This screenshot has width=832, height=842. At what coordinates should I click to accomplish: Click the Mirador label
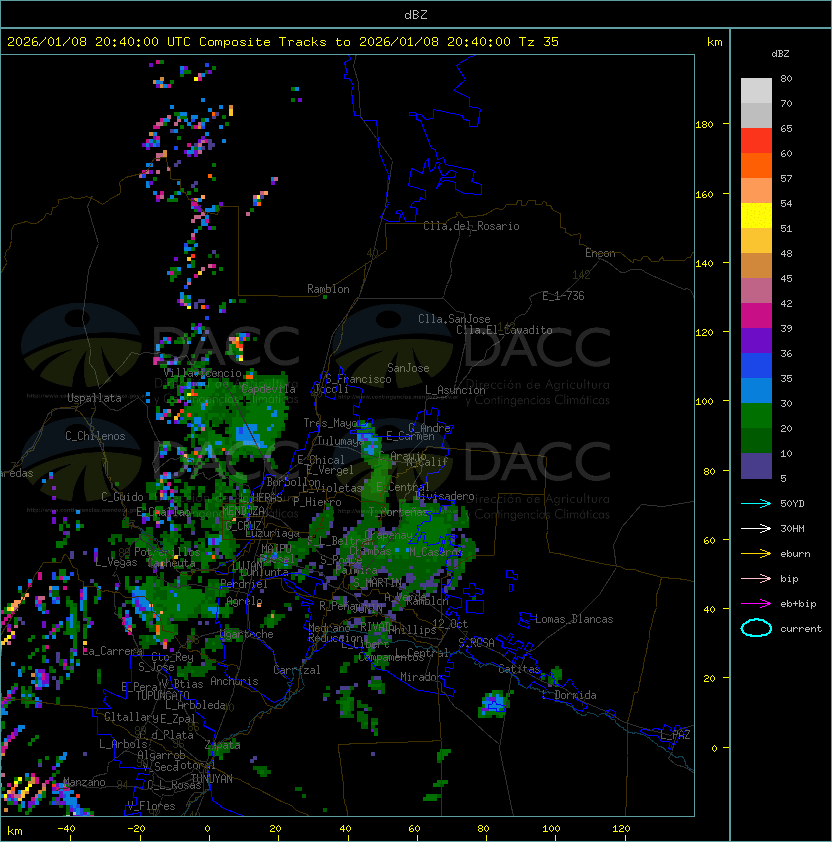click(421, 677)
